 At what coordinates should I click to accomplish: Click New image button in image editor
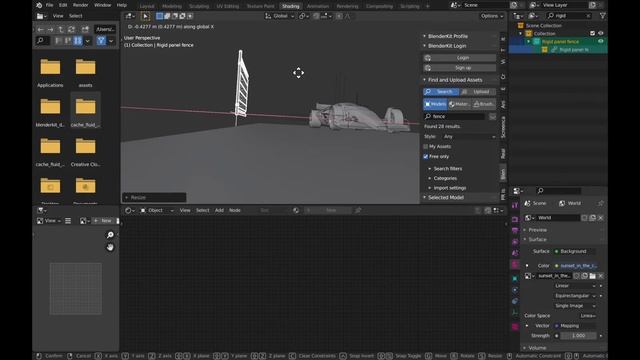click(104, 221)
